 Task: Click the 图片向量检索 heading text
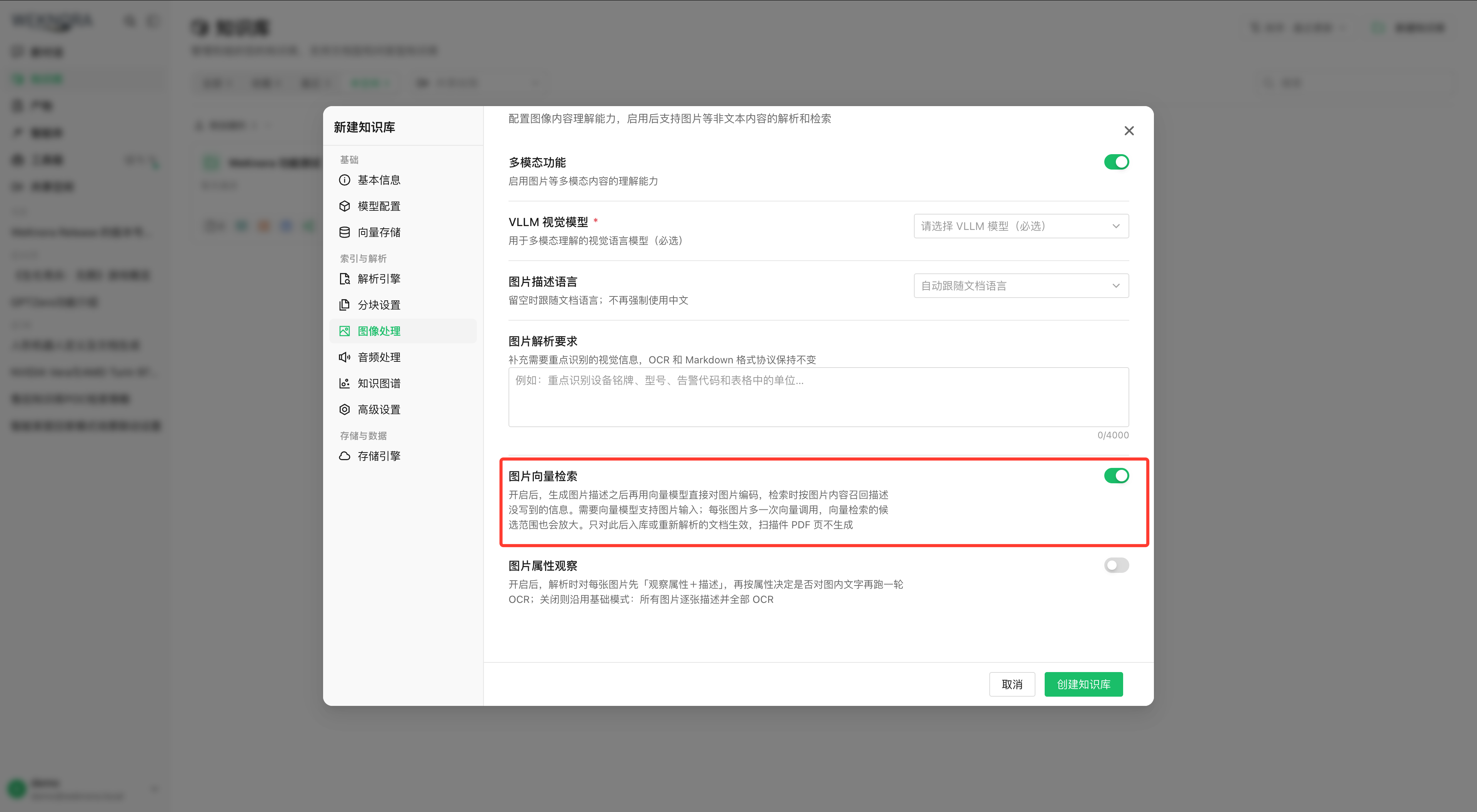542,476
